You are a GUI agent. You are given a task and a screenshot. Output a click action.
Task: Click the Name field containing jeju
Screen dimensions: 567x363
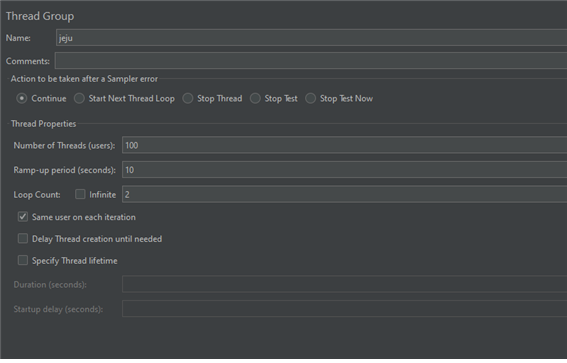[311, 38]
